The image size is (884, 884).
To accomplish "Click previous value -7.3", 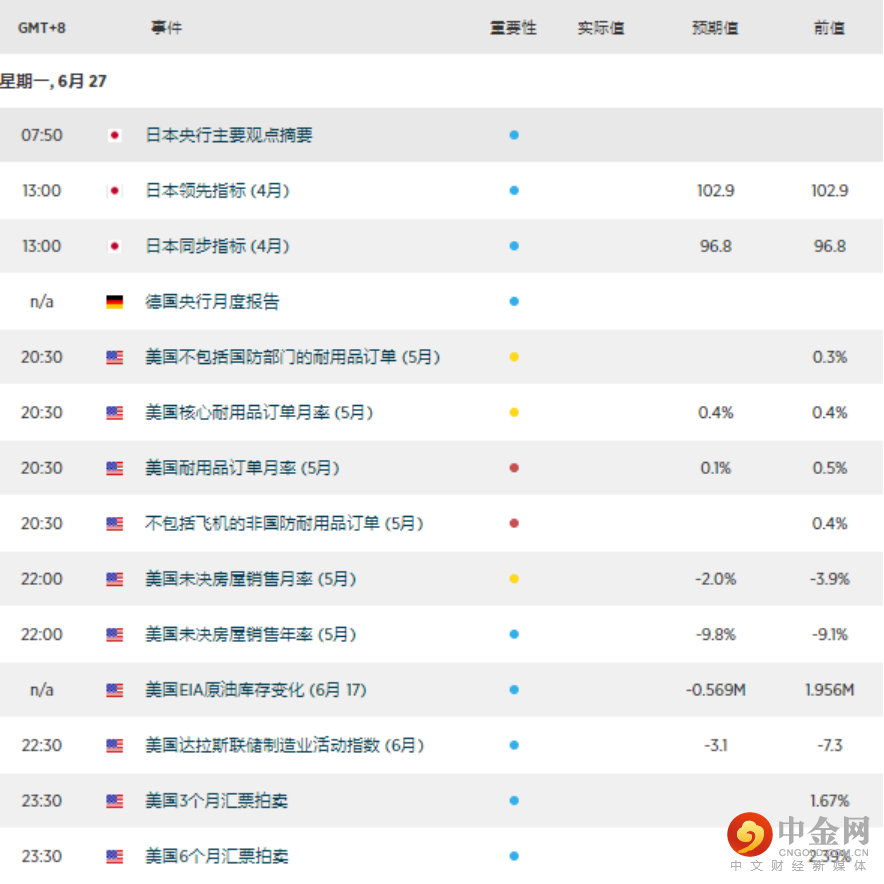I will tap(829, 745).
